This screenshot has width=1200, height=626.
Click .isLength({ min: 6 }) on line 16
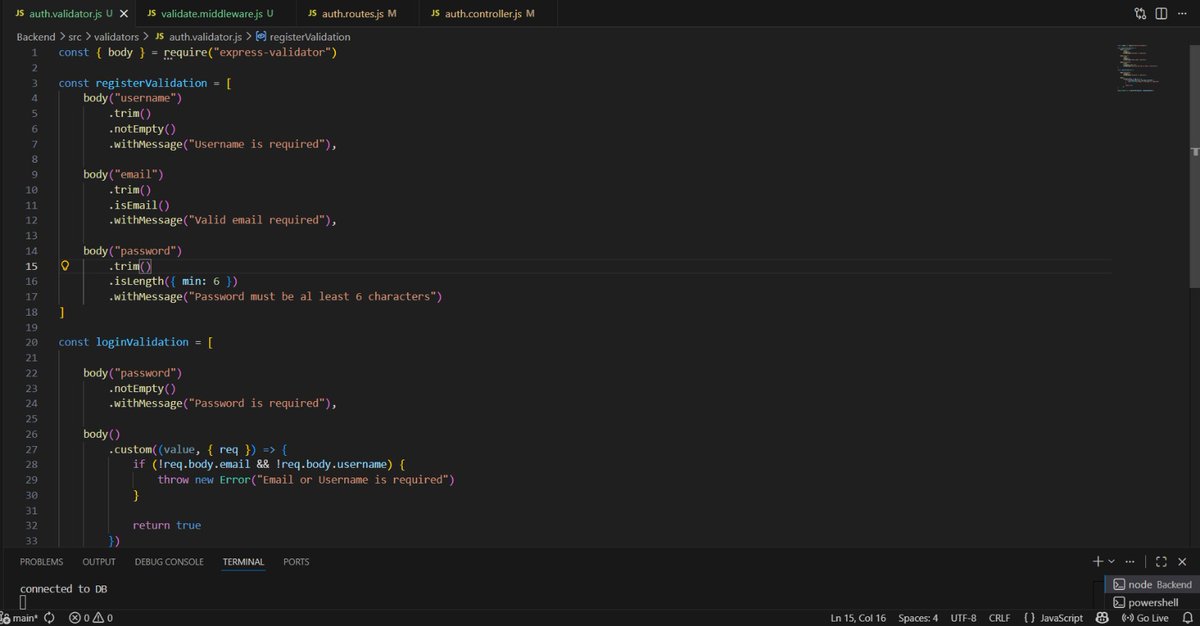(x=174, y=281)
